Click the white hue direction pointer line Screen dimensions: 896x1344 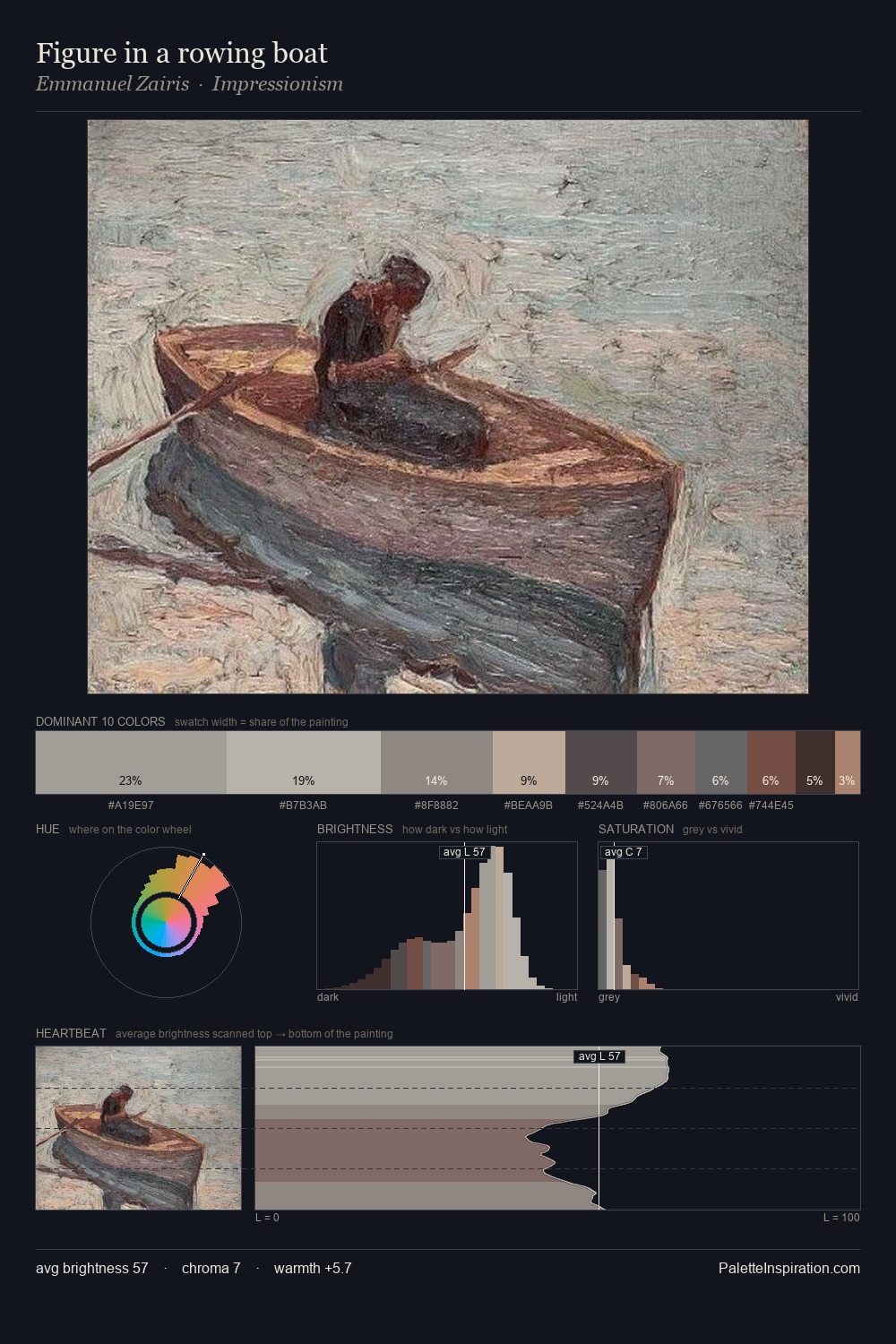point(192,876)
